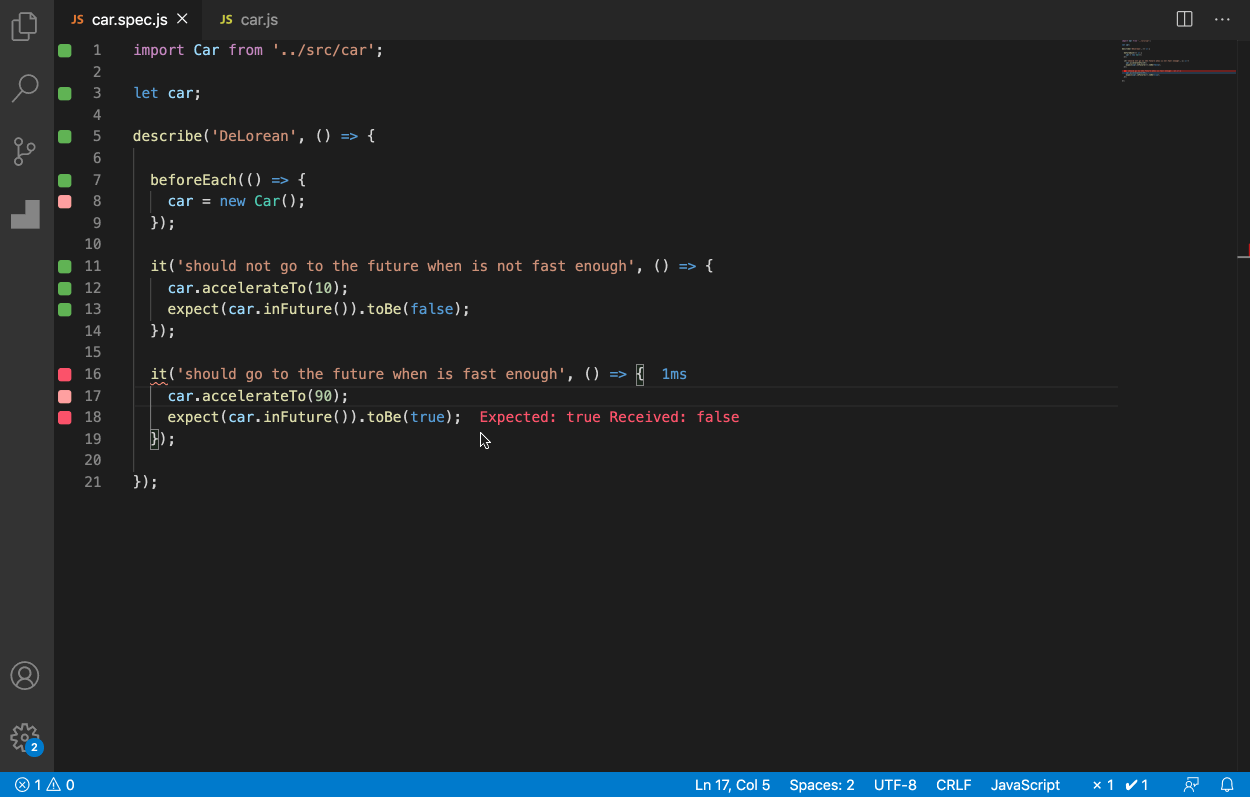
Task: Open the feedback icon in status bar
Action: [1191, 785]
